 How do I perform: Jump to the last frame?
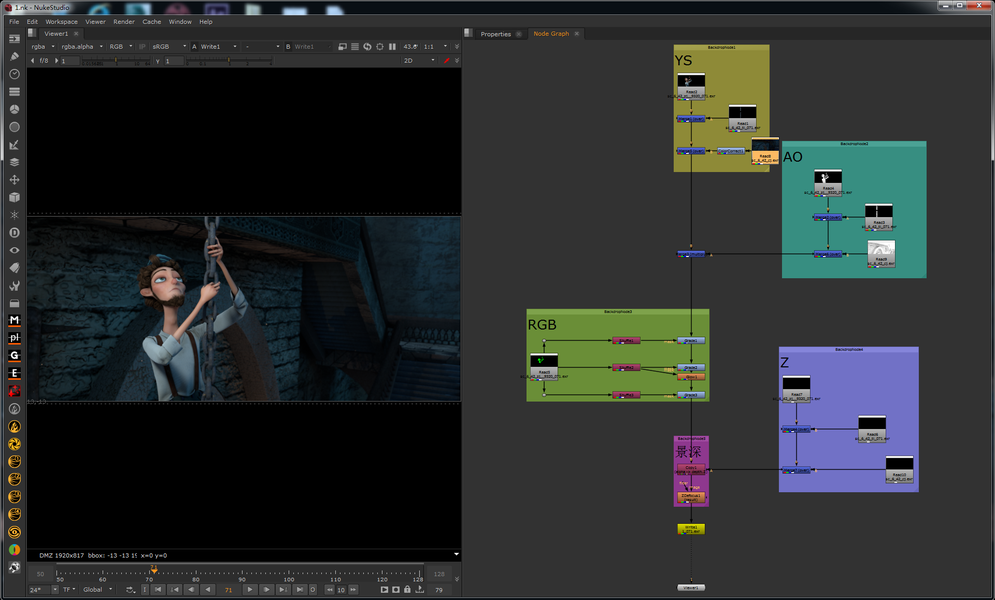click(x=300, y=589)
